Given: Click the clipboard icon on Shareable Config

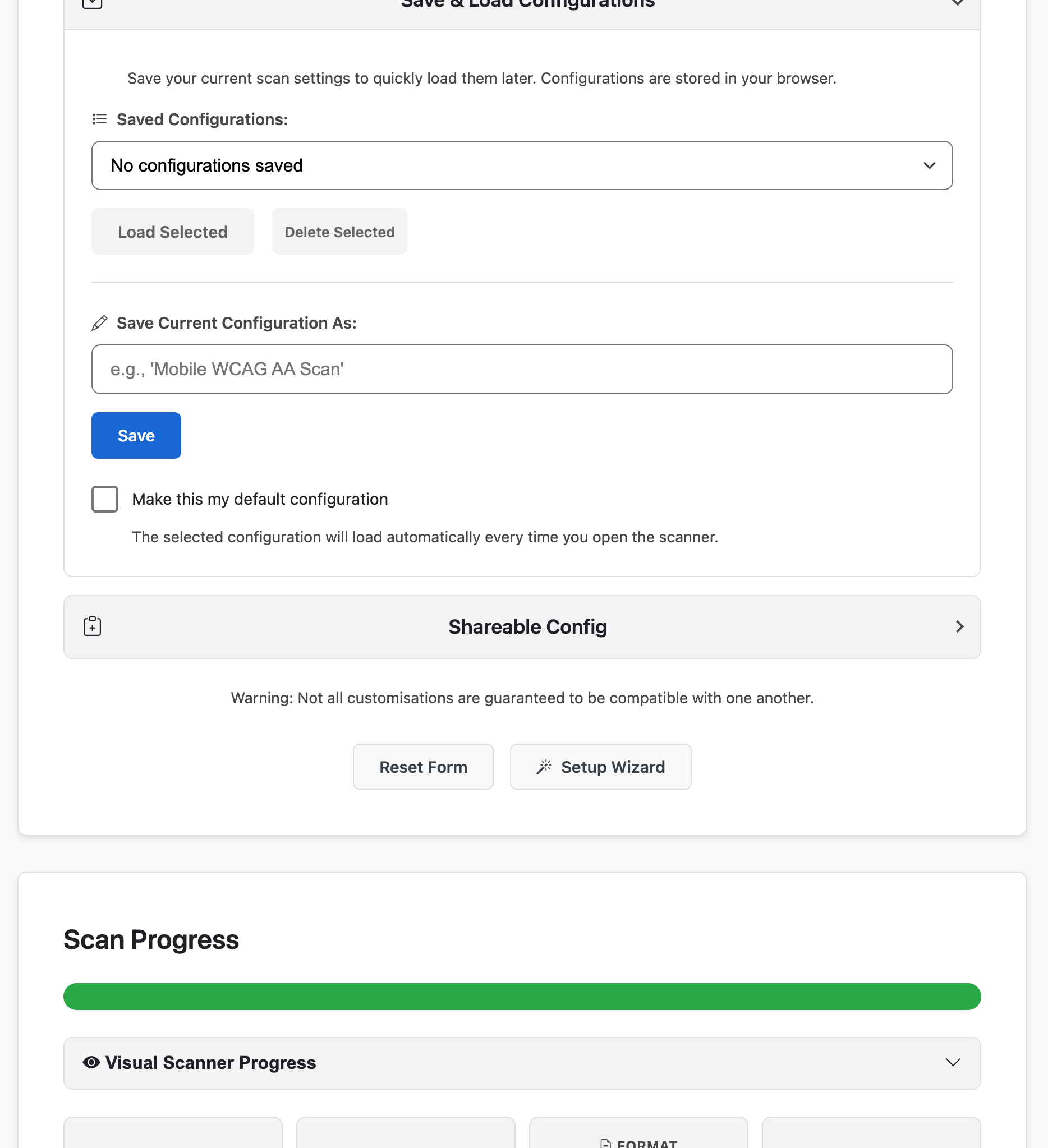Looking at the screenshot, I should 92,626.
